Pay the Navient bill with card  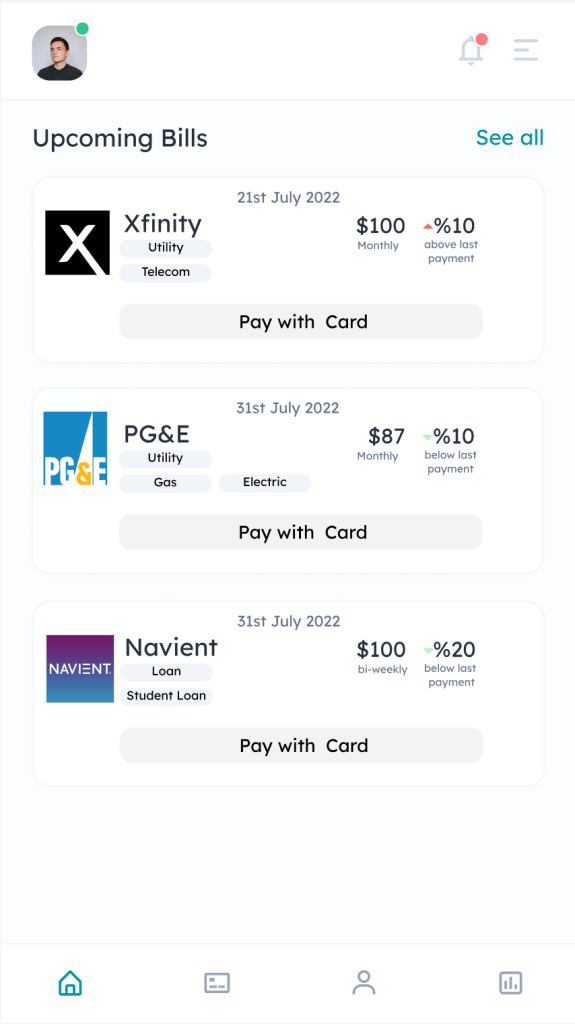pos(302,745)
